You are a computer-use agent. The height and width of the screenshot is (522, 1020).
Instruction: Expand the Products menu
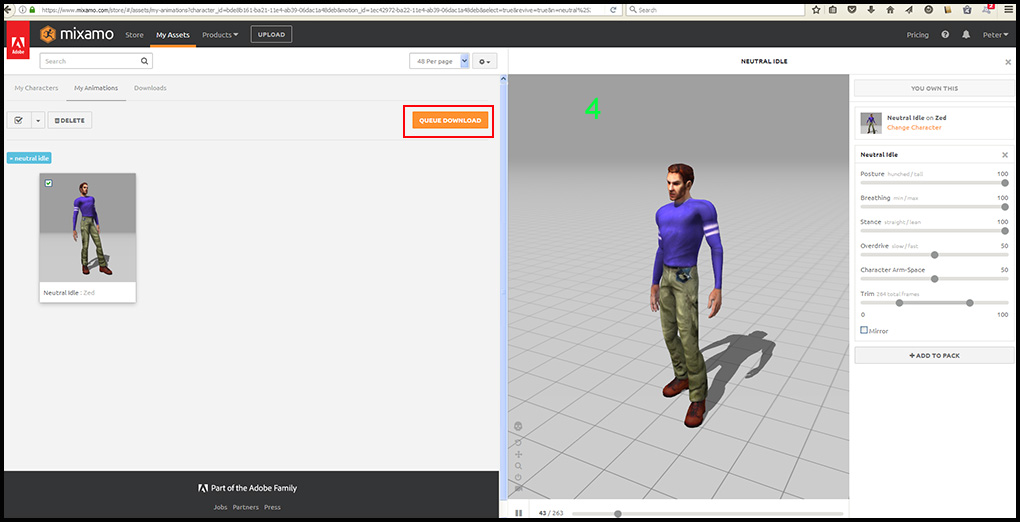(x=220, y=34)
